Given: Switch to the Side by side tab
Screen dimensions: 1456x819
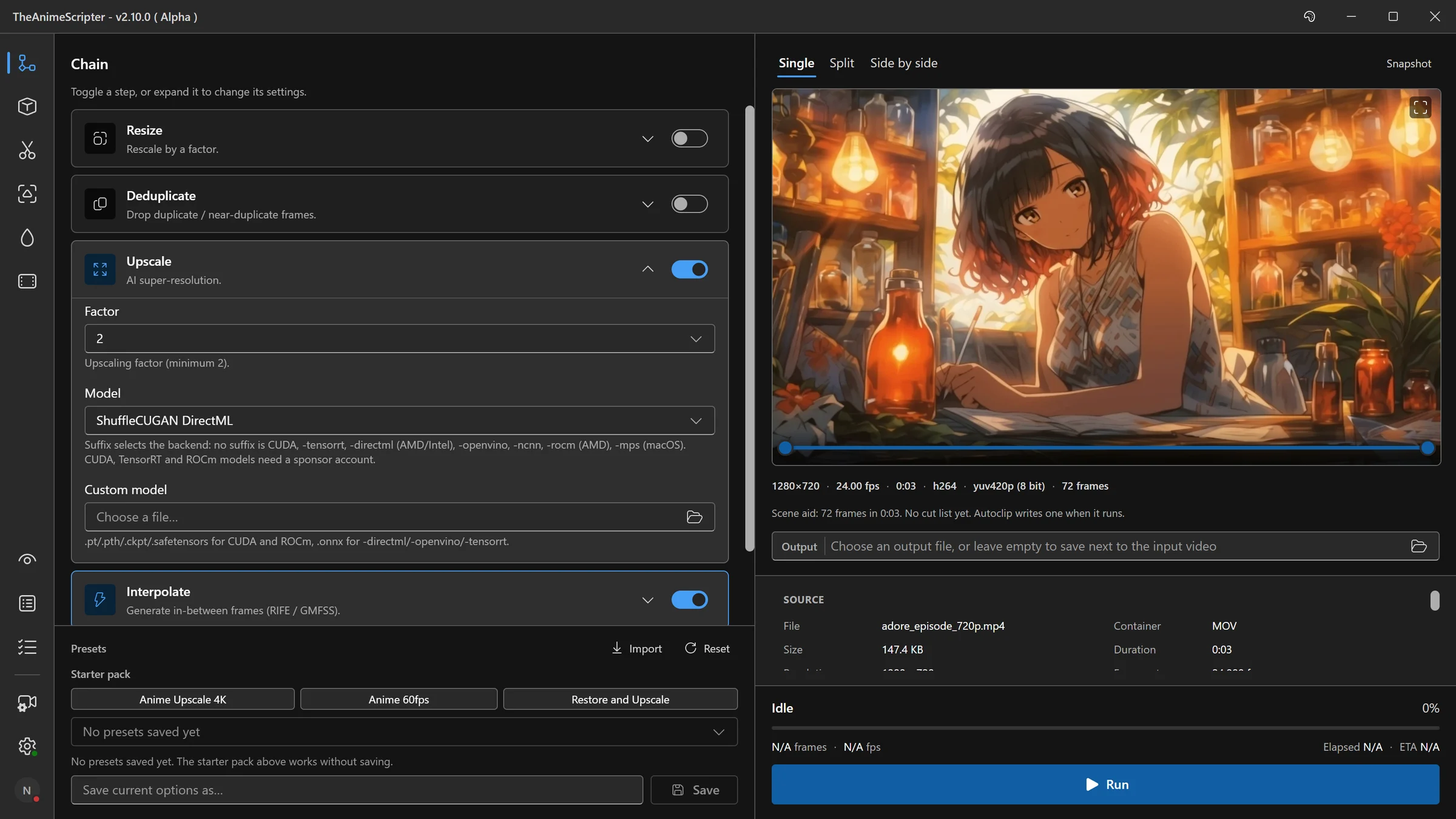Looking at the screenshot, I should [x=903, y=63].
